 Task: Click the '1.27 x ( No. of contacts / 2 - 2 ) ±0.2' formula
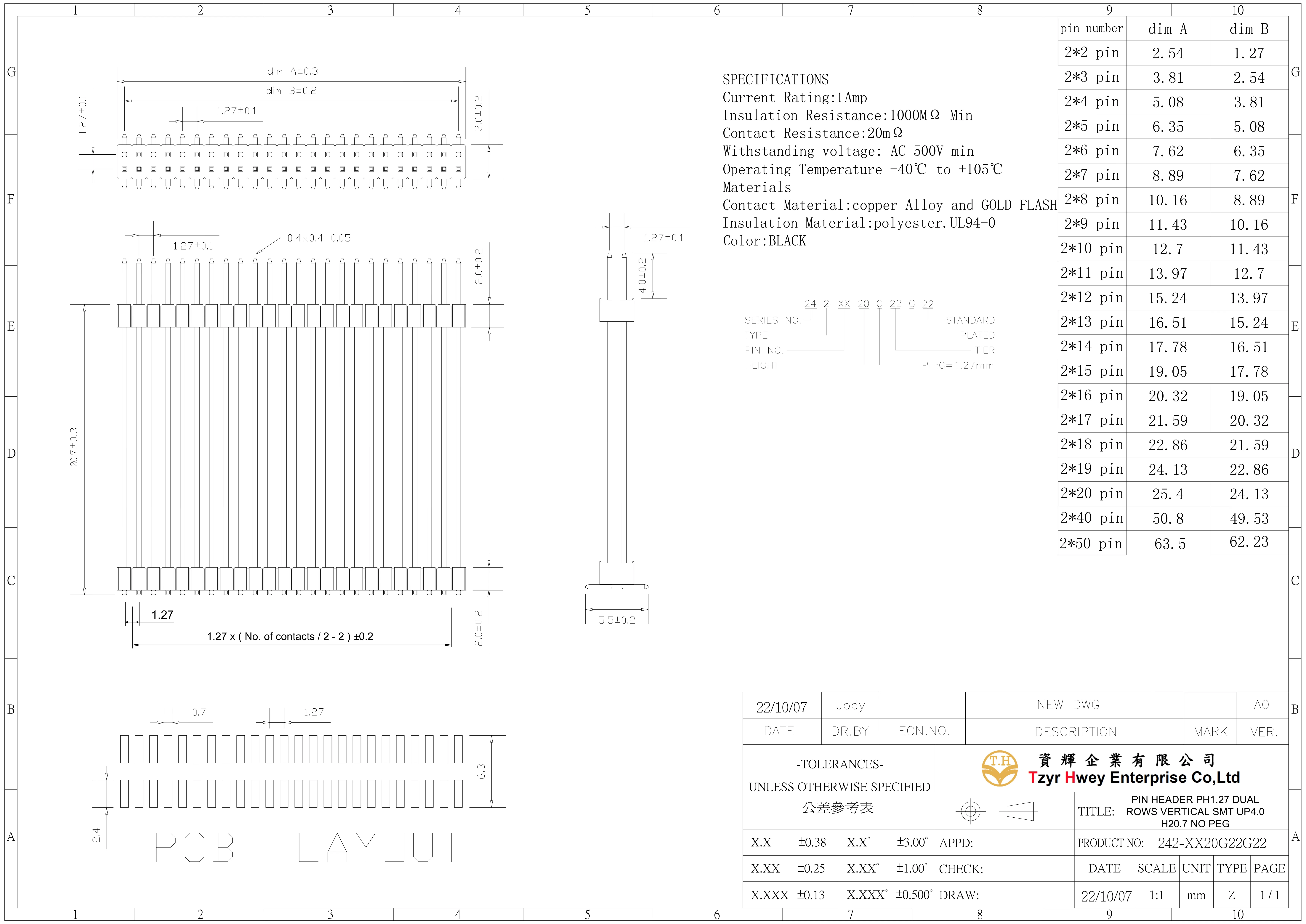click(290, 637)
